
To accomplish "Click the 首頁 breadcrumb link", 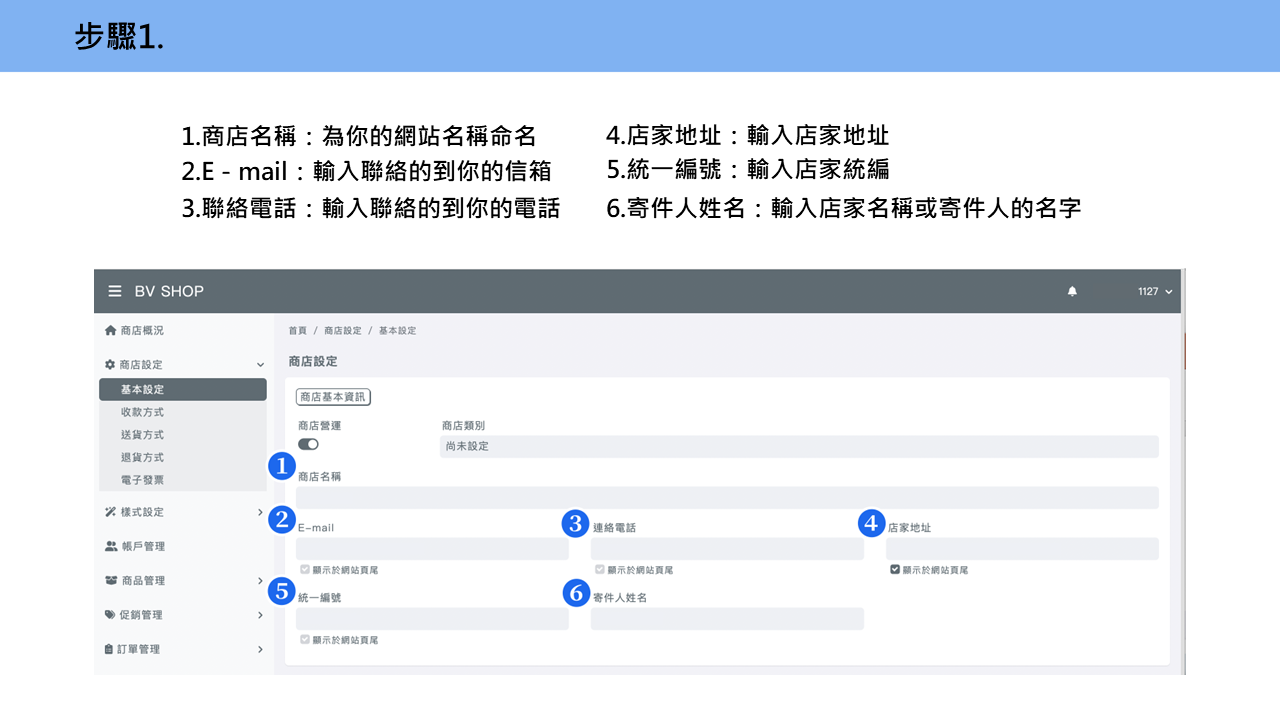I will click(298, 330).
